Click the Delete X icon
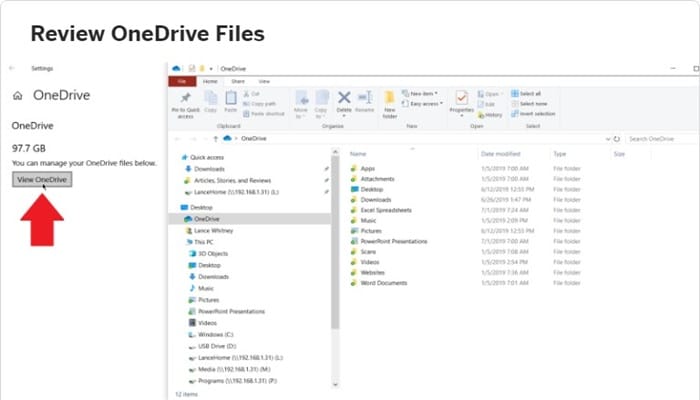 pos(344,98)
